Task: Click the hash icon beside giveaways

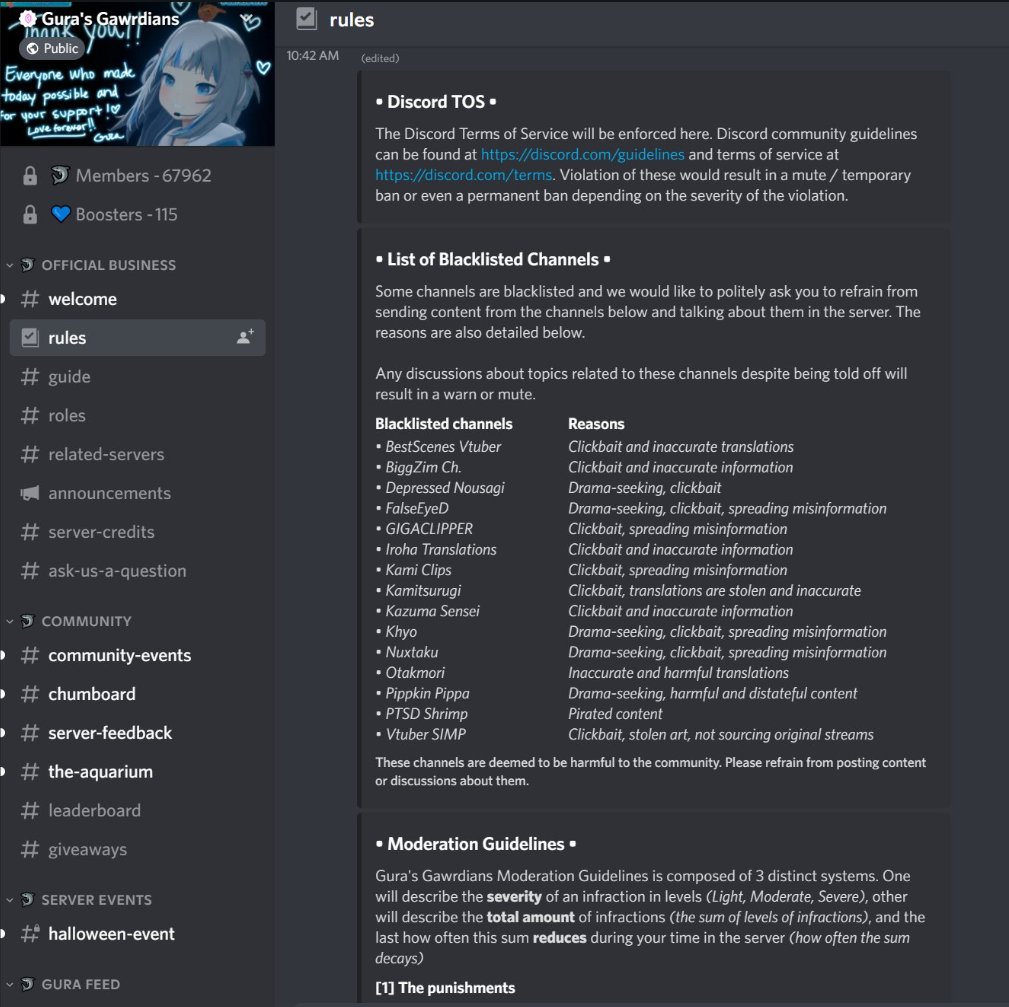Action: coord(30,849)
